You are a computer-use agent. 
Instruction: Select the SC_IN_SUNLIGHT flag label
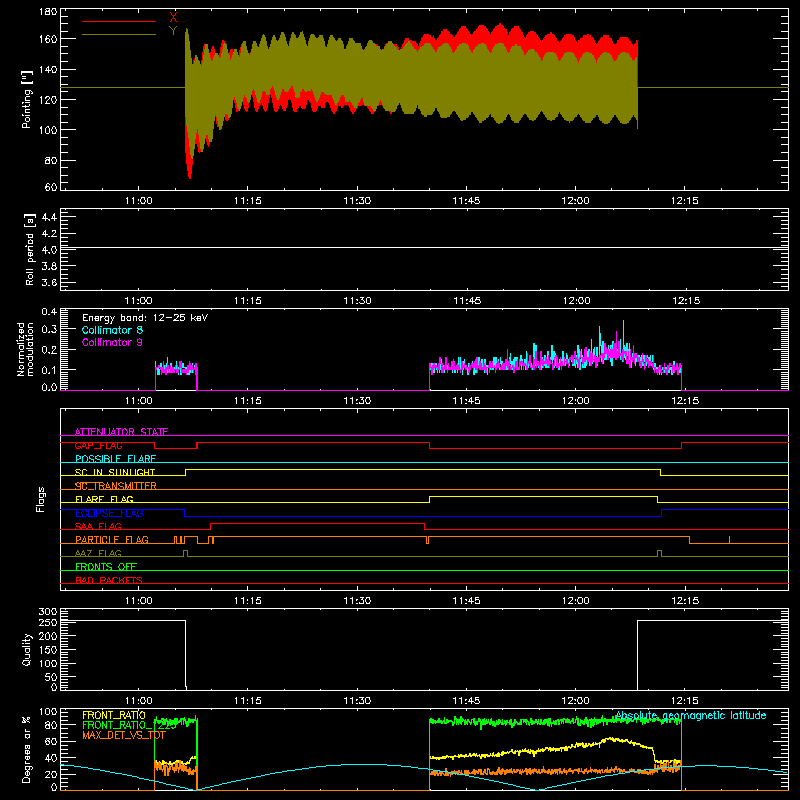[x=115, y=472]
